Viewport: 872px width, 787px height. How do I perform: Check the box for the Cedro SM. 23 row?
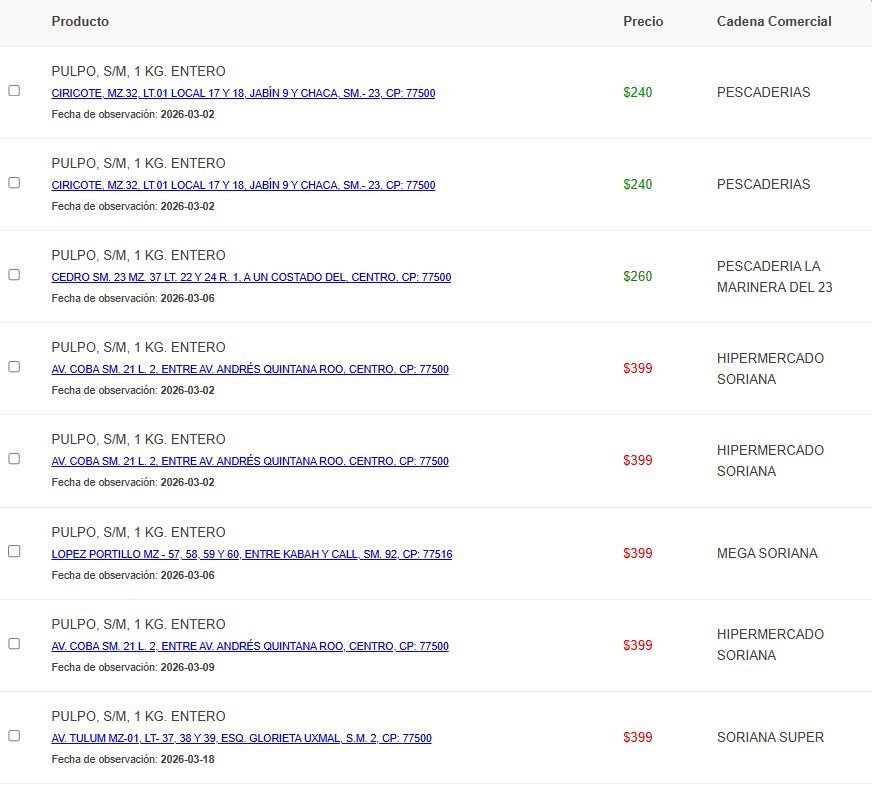(x=14, y=275)
